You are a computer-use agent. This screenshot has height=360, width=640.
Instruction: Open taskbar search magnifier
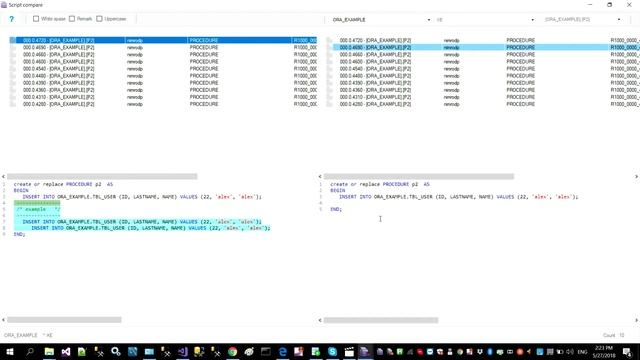(x=30, y=351)
